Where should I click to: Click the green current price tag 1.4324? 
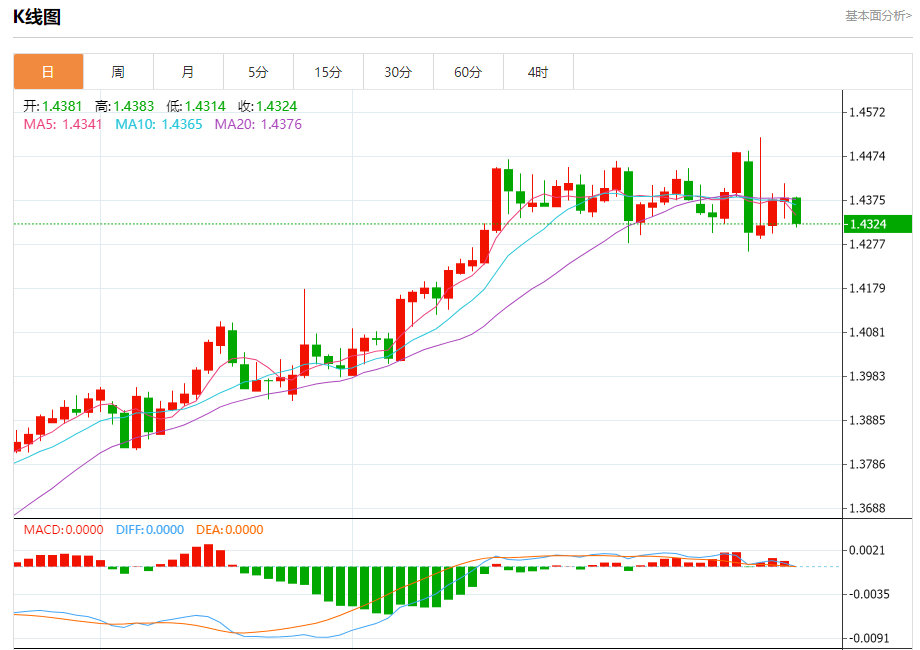(878, 224)
